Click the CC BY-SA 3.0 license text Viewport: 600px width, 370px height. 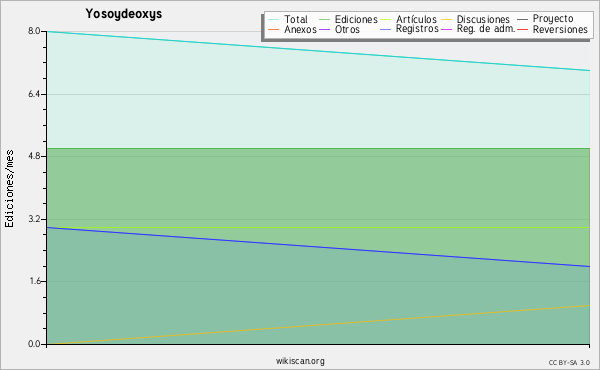pos(569,363)
